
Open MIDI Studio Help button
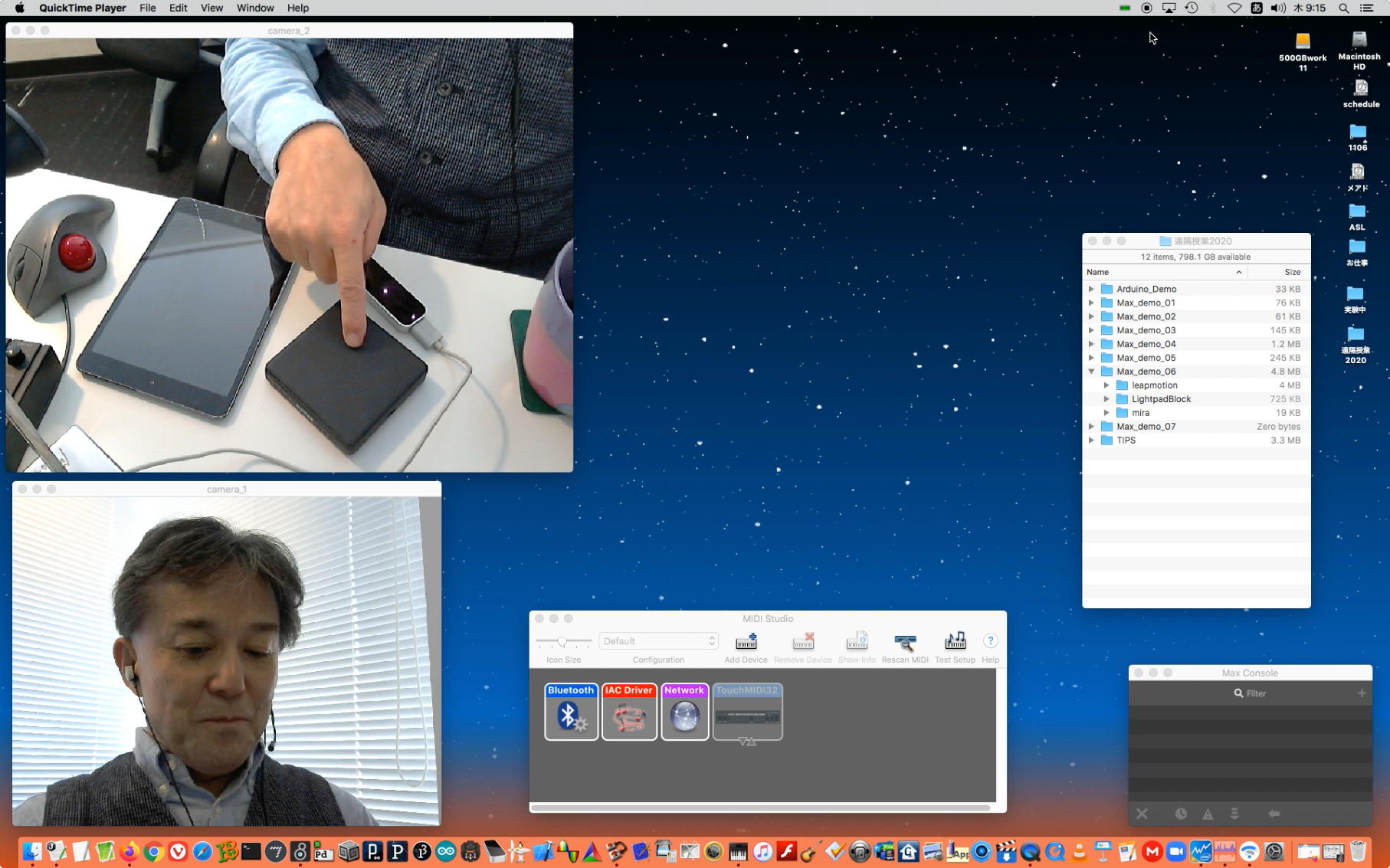990,641
